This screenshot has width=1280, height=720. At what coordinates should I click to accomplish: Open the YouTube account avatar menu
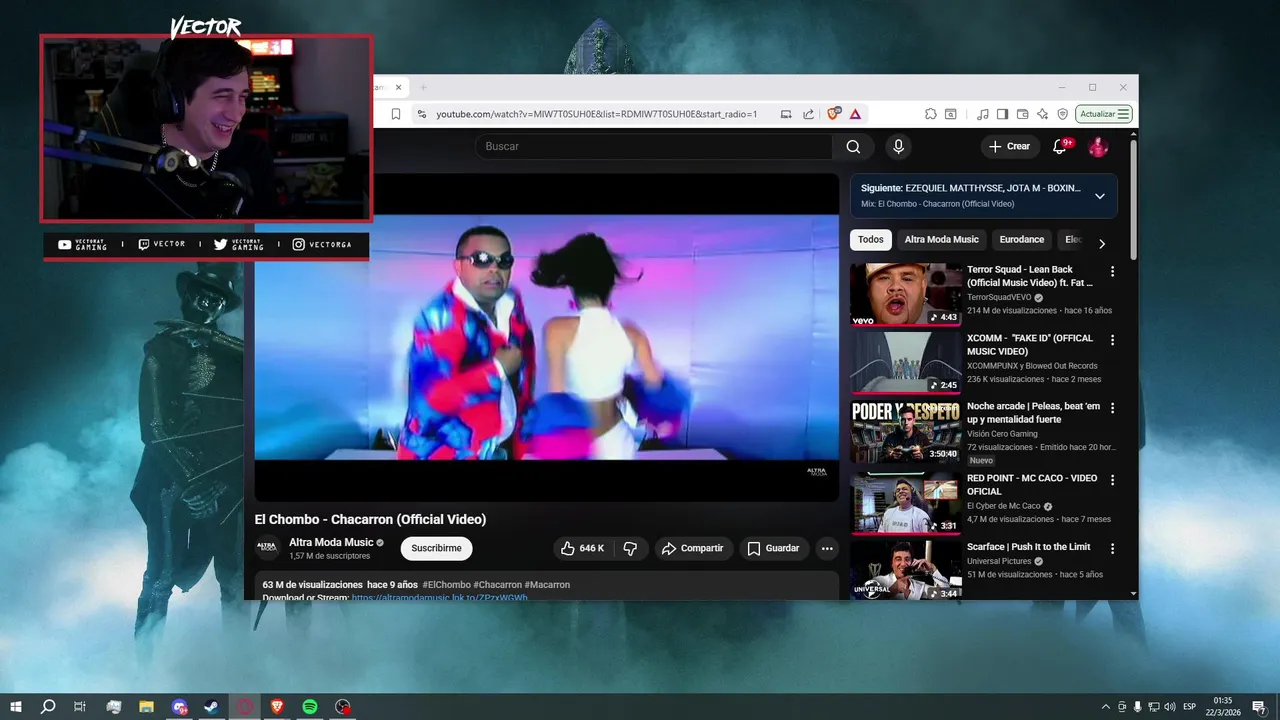pyautogui.click(x=1098, y=146)
